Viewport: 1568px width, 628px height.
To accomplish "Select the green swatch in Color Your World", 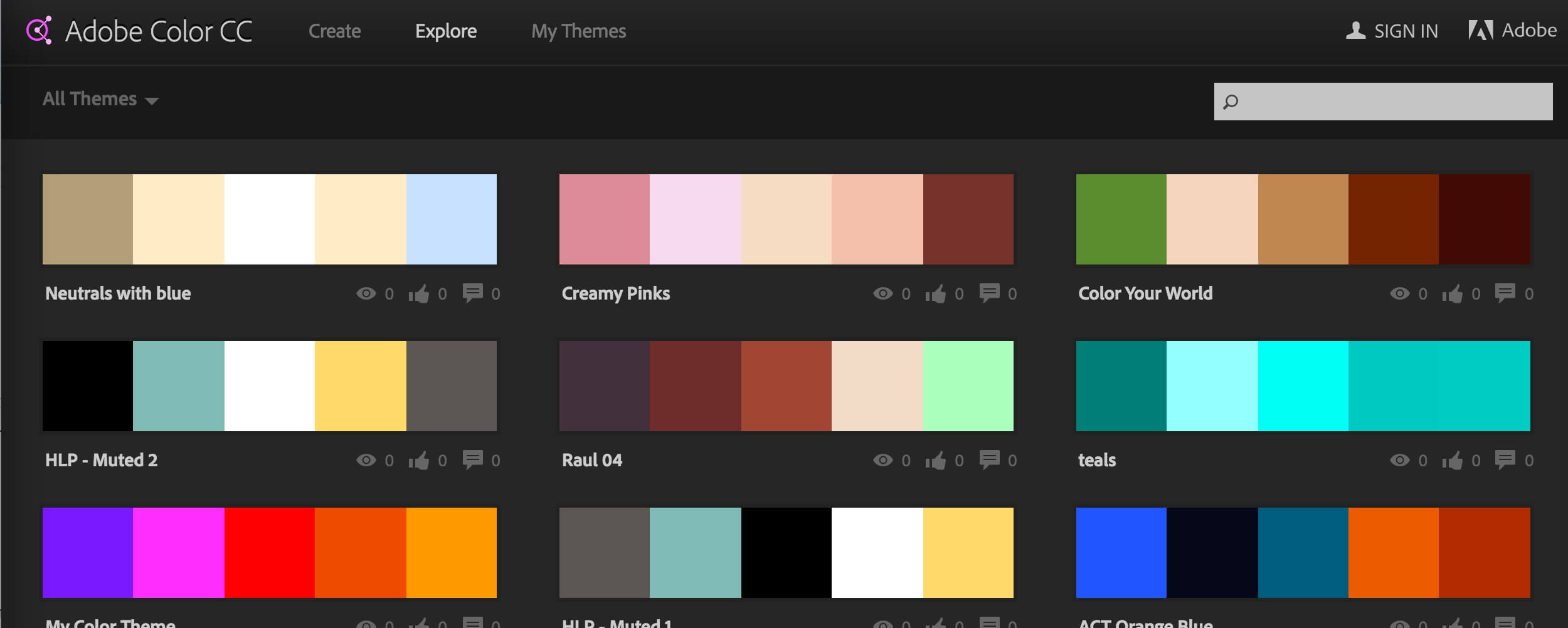I will (x=1121, y=219).
